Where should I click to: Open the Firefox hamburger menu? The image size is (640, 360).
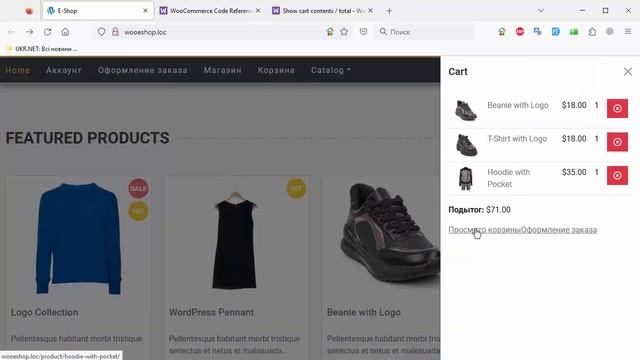pyautogui.click(x=628, y=31)
